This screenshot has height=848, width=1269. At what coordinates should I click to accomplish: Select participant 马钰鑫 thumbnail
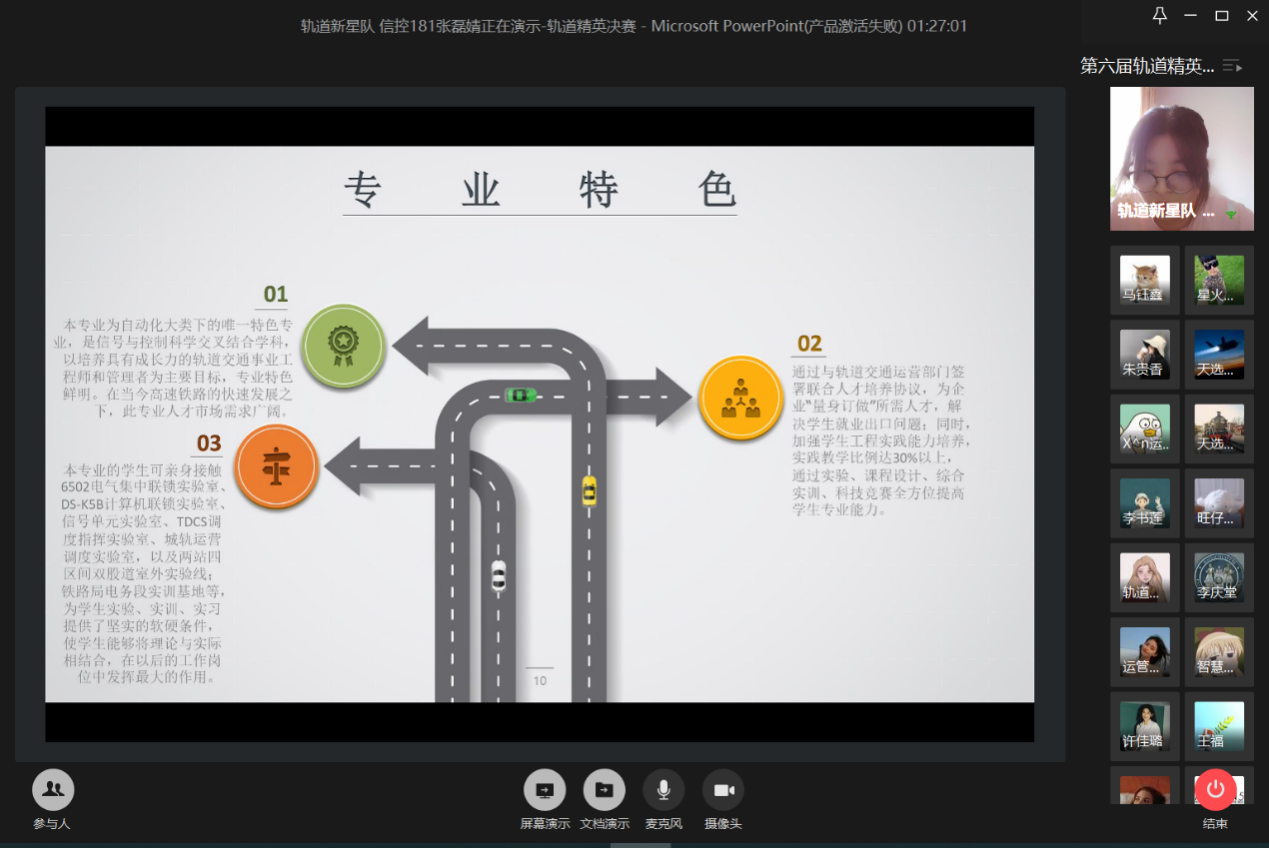(1145, 280)
